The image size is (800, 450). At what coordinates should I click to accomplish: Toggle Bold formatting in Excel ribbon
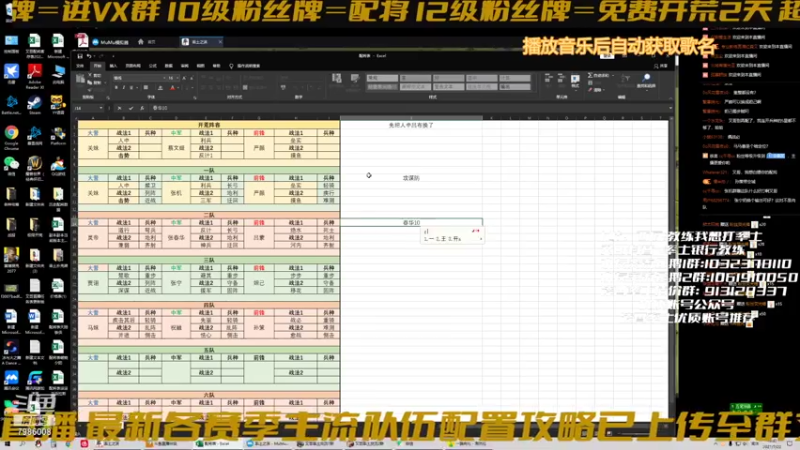pyautogui.click(x=116, y=88)
